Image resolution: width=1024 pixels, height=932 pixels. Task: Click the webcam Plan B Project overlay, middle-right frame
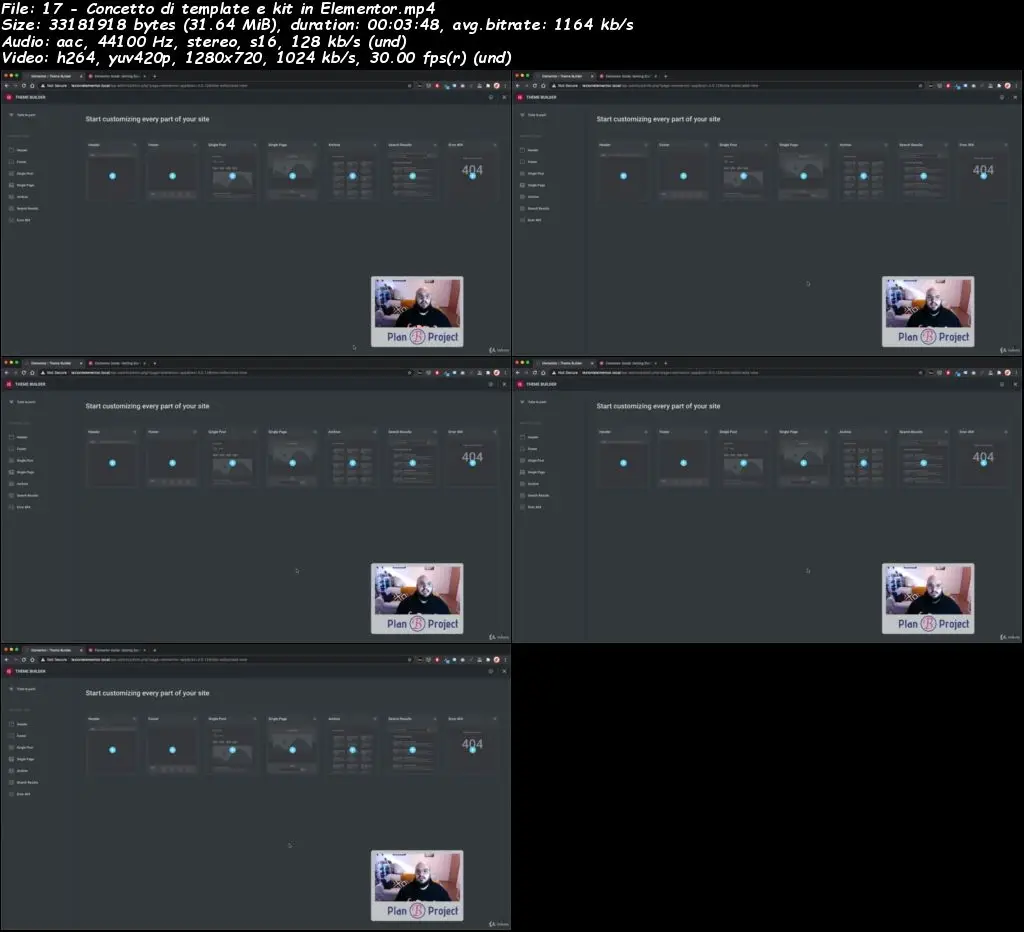click(x=928, y=598)
